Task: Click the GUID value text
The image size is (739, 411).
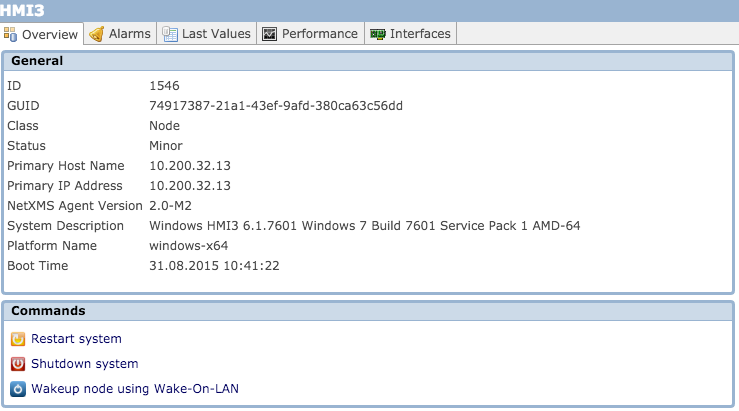Action: pos(276,106)
